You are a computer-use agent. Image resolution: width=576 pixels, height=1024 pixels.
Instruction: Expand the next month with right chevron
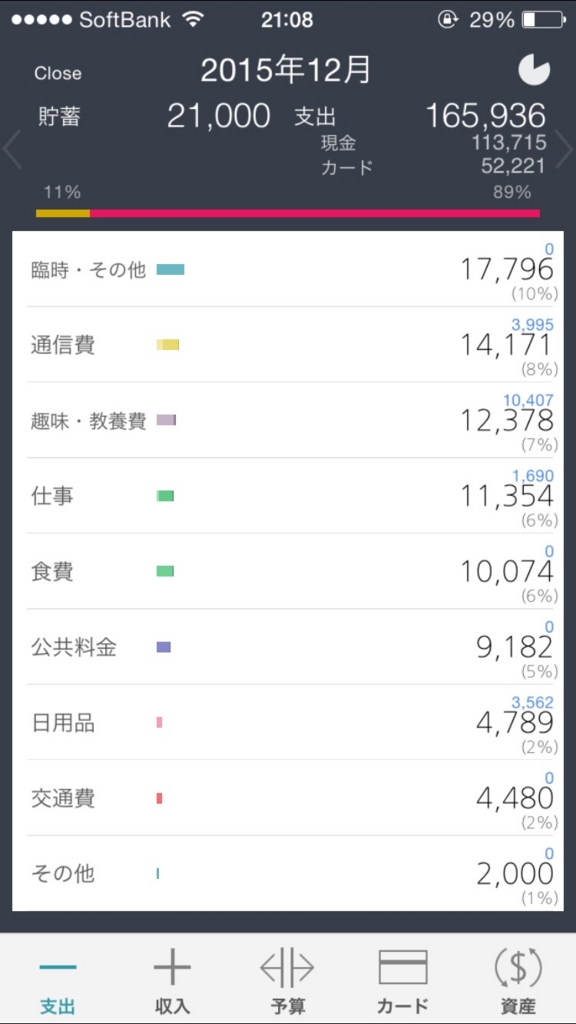tap(563, 148)
